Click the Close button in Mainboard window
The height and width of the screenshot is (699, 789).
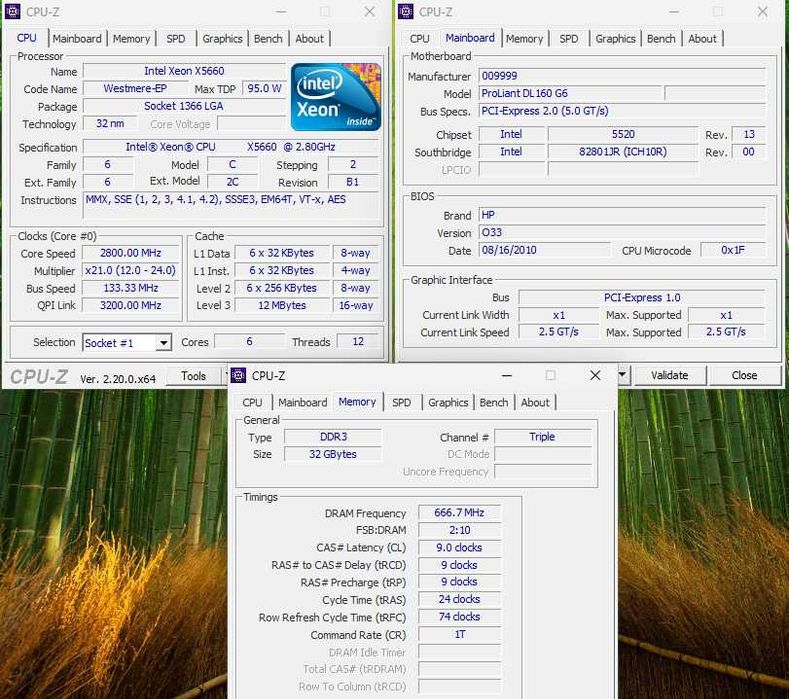(744, 375)
